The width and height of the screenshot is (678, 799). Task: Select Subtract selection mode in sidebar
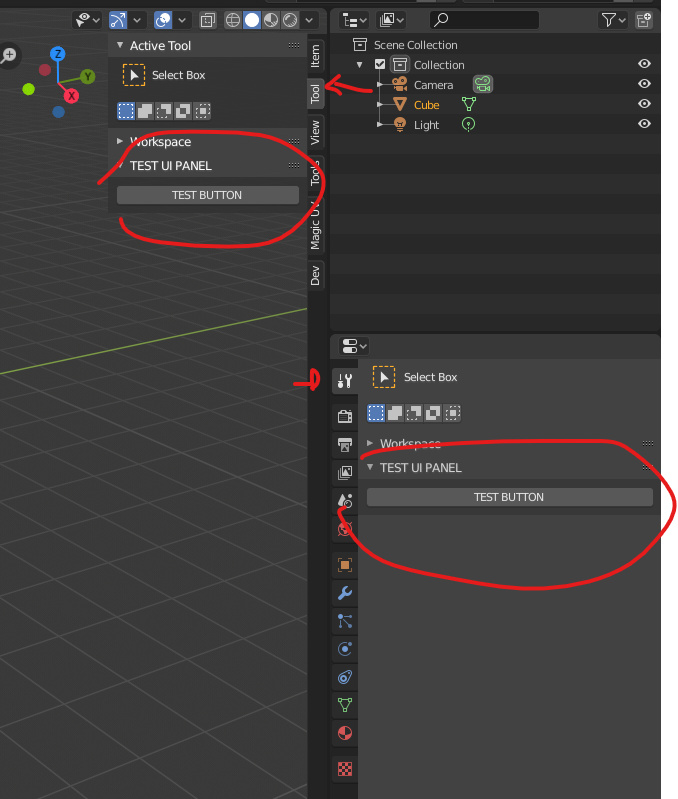click(x=164, y=111)
